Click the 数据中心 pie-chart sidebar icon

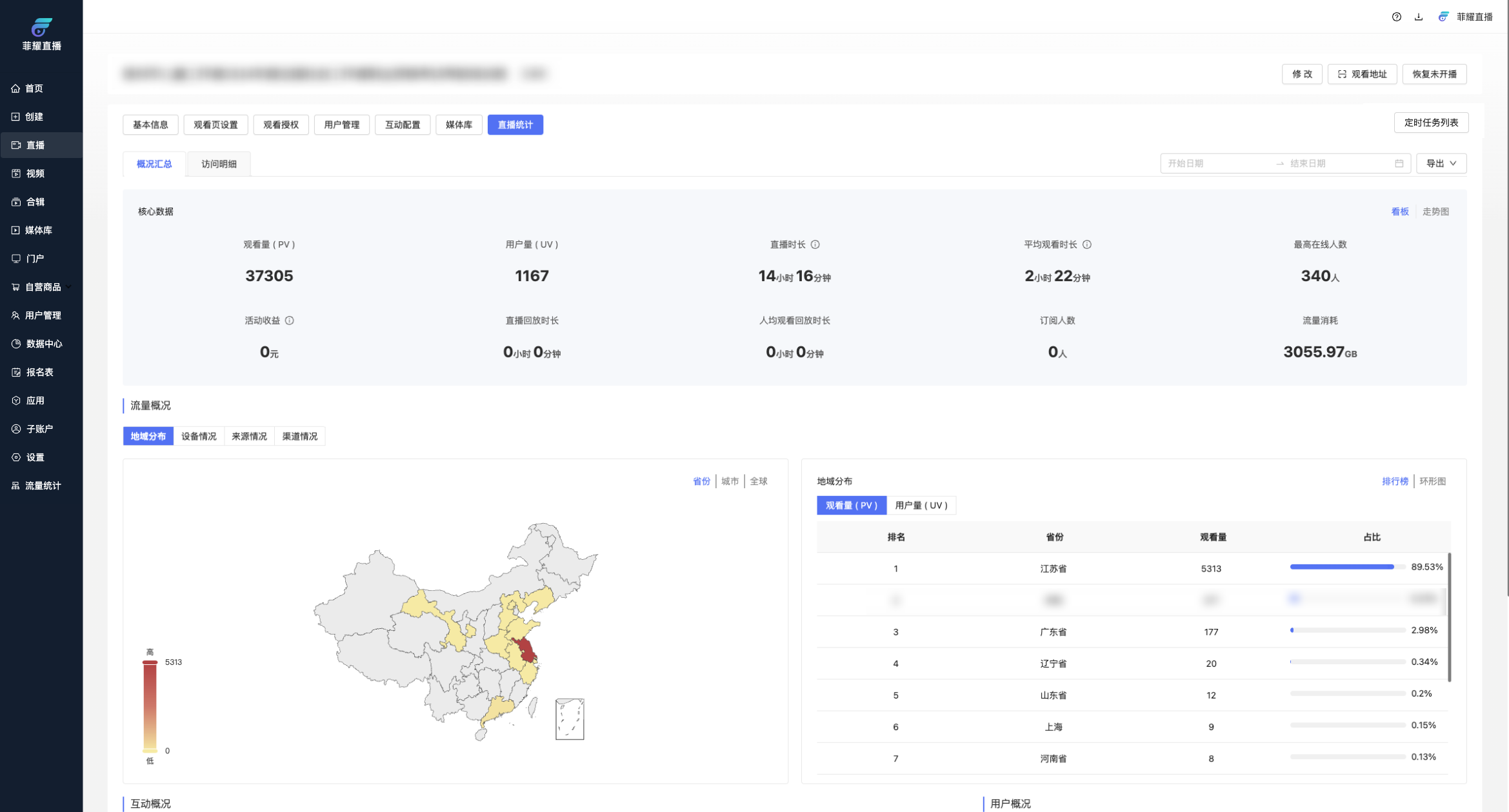pyautogui.click(x=16, y=344)
